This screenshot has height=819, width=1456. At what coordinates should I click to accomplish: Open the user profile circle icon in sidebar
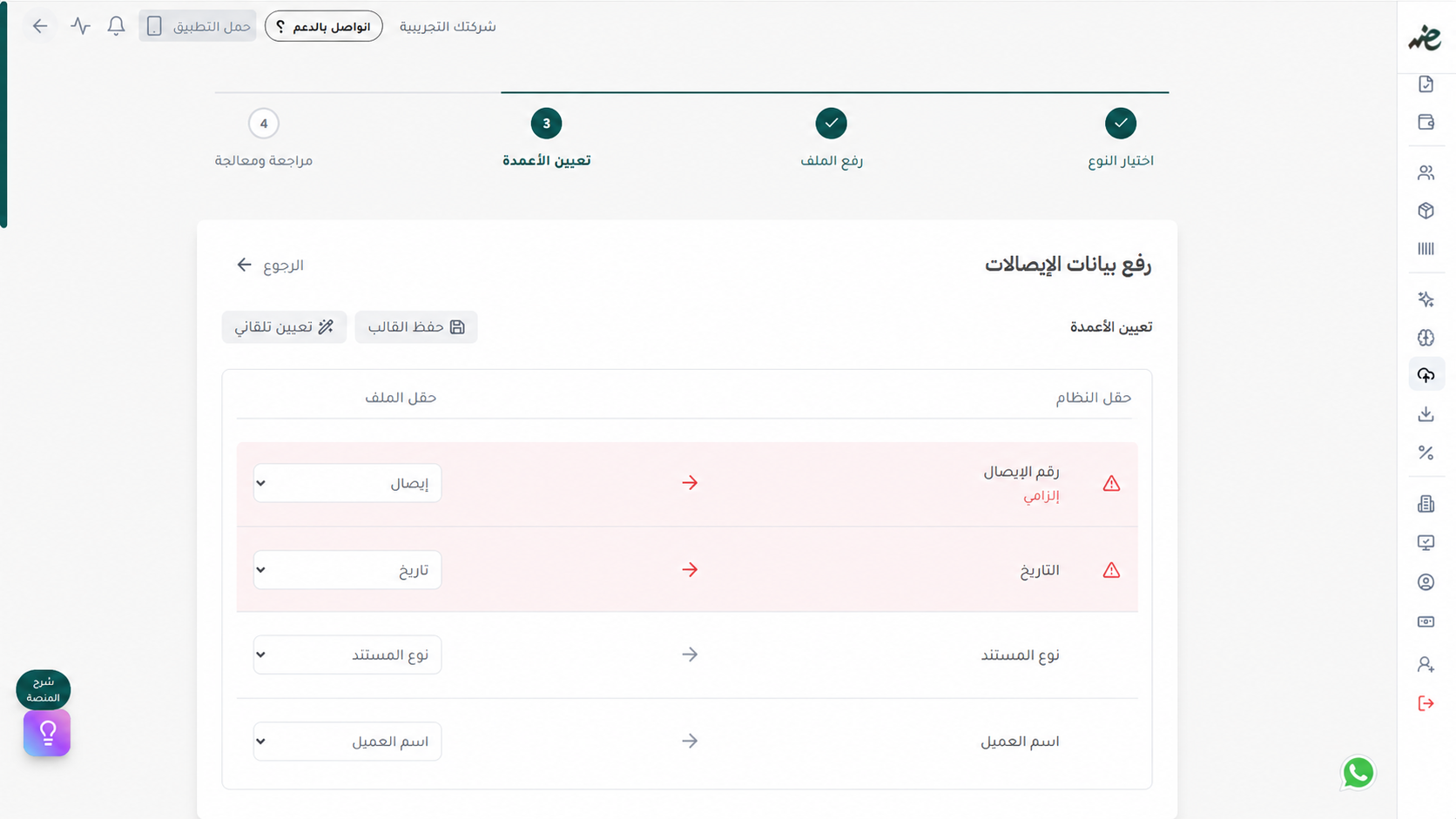(x=1426, y=582)
